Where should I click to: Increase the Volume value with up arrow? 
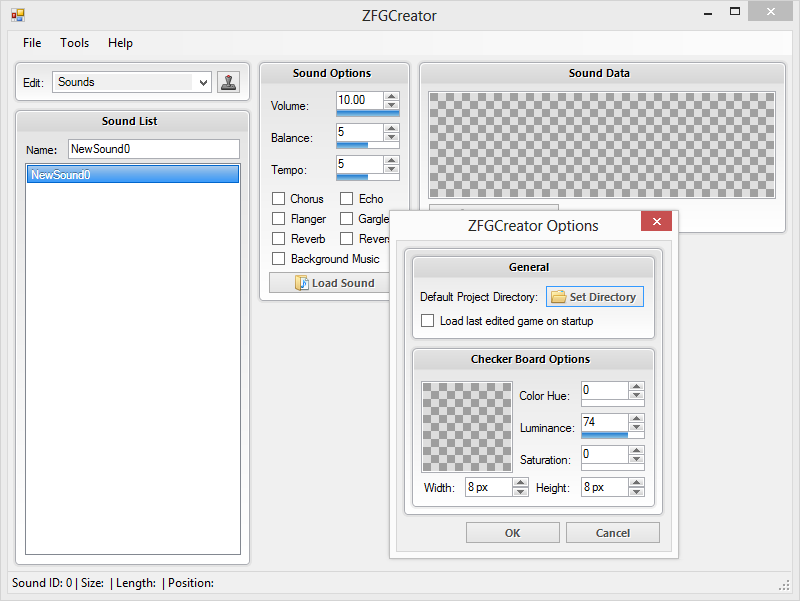(x=391, y=96)
